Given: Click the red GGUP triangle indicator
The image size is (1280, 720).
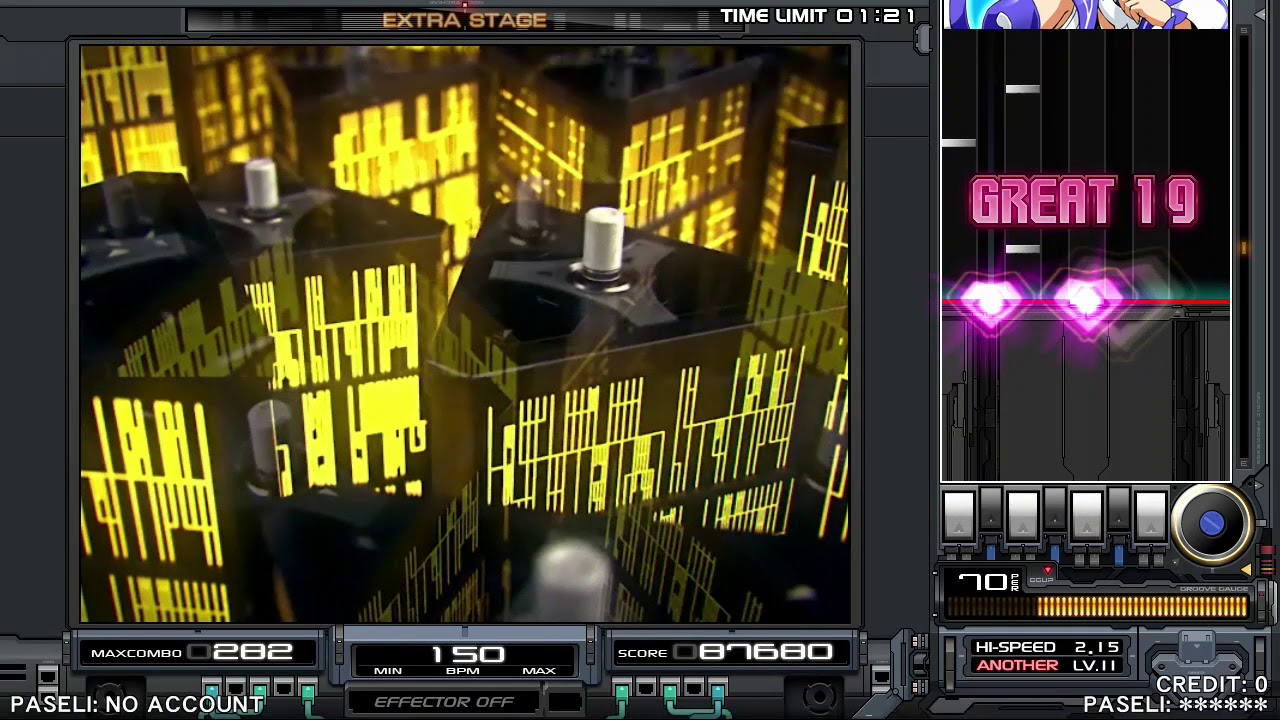Looking at the screenshot, I should [x=1047, y=572].
